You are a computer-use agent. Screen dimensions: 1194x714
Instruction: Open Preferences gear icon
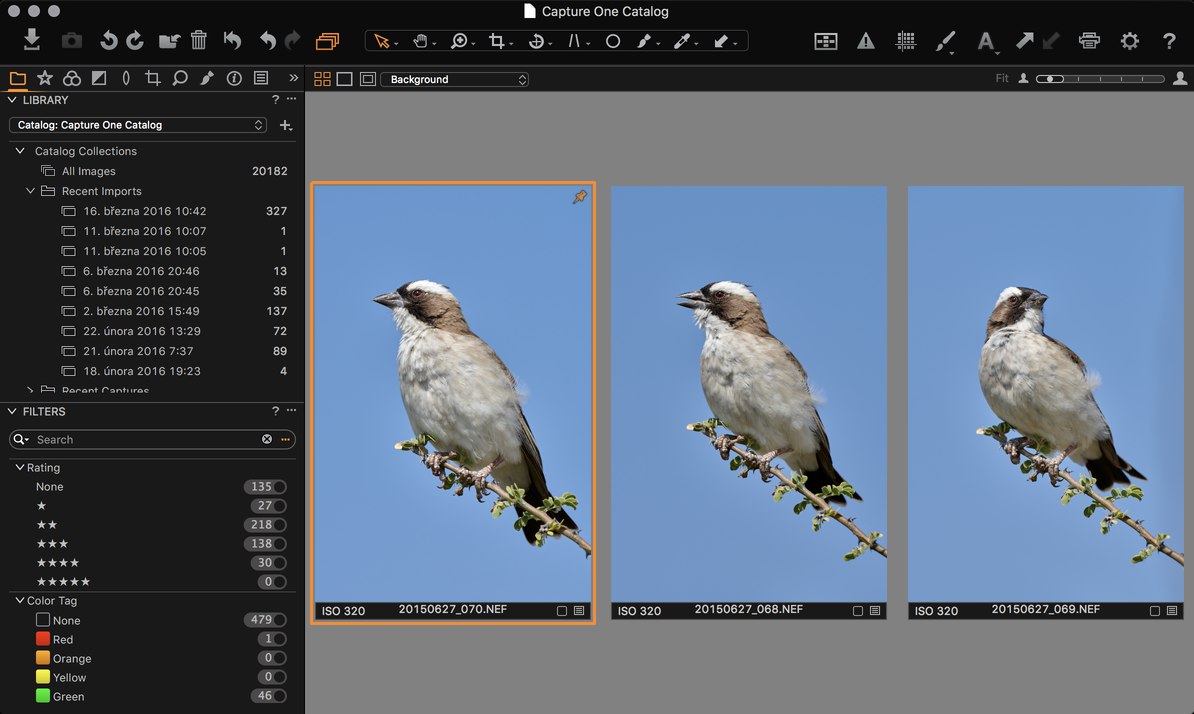tap(1129, 41)
